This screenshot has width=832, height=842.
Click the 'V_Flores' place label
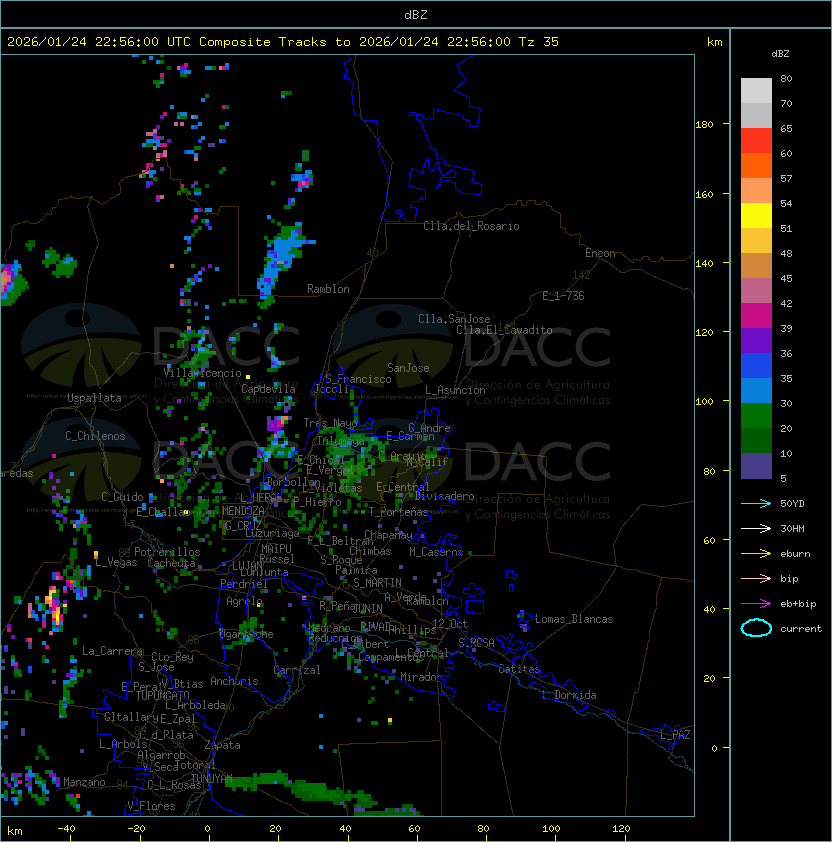click(x=151, y=806)
